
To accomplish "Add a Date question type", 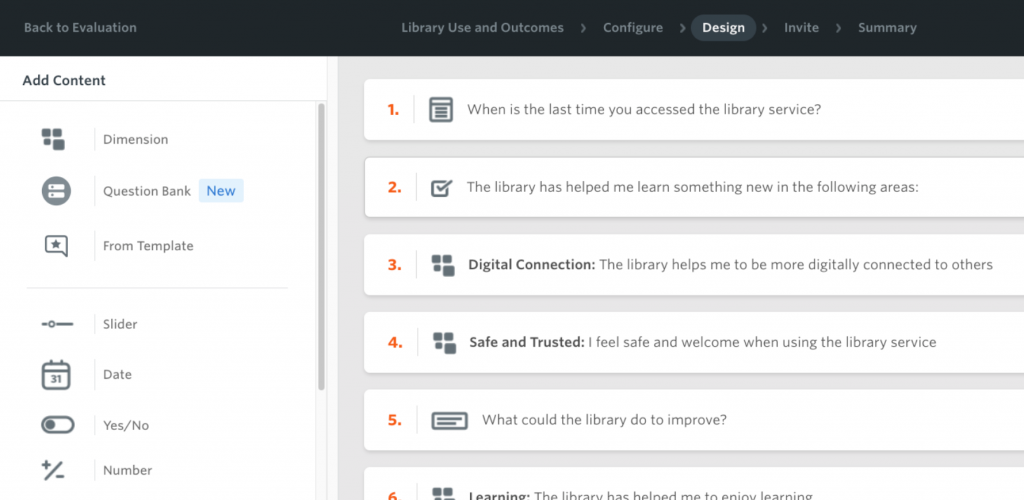I will click(x=118, y=375).
